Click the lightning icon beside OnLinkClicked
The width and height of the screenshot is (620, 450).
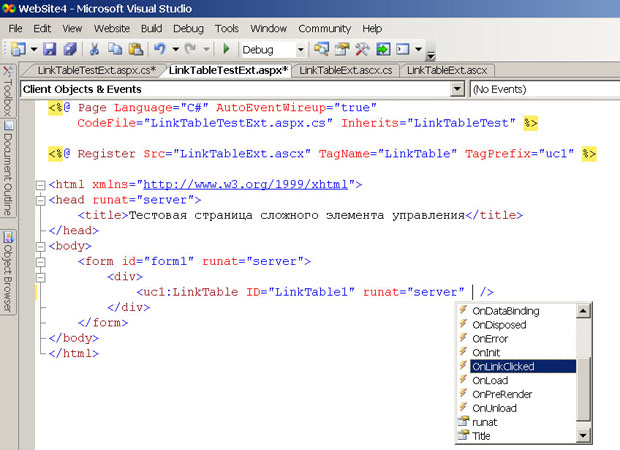(463, 365)
